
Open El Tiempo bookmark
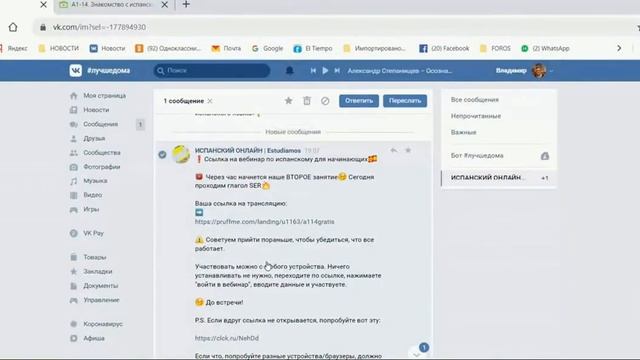click(313, 48)
